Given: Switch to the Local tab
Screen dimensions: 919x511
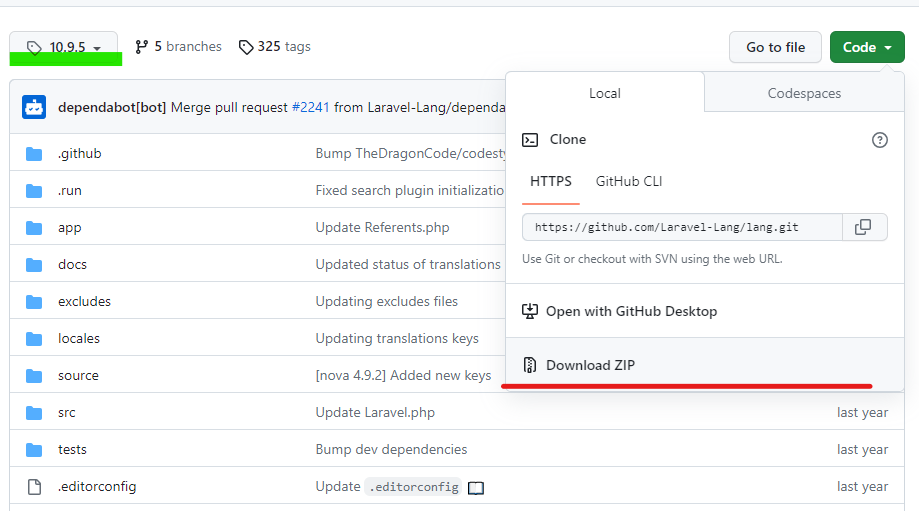Looking at the screenshot, I should [605, 93].
